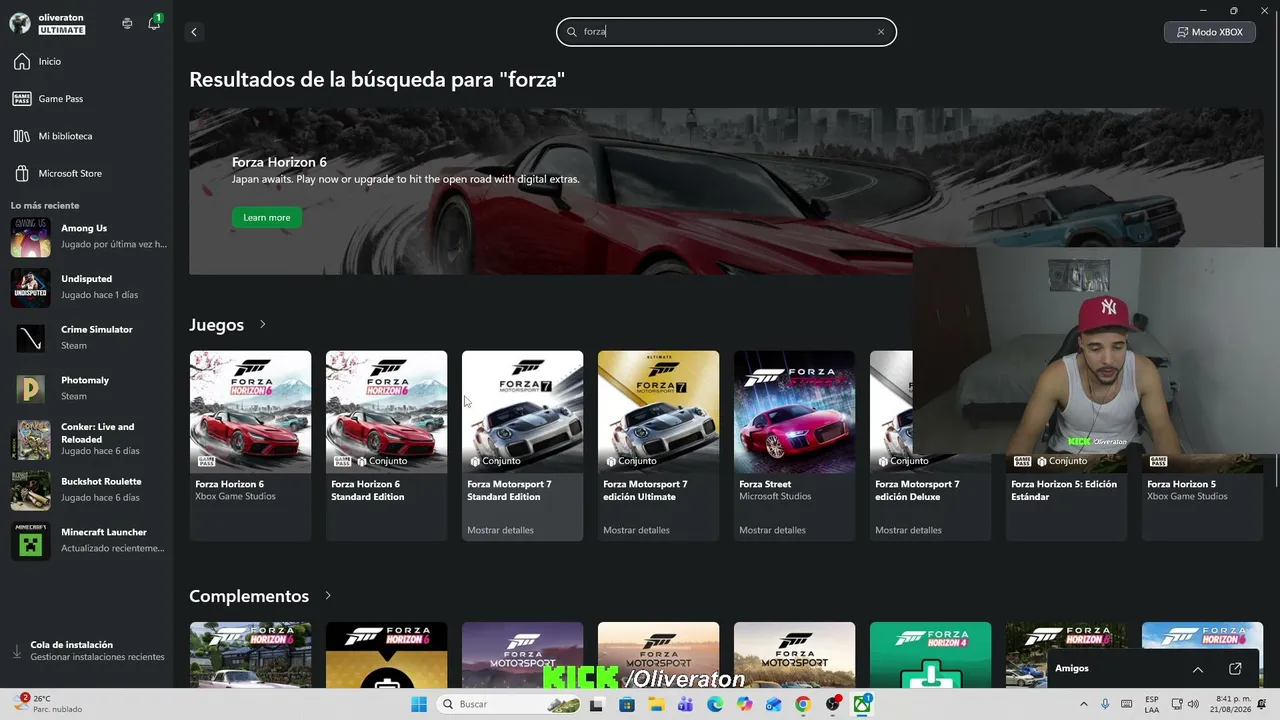
Task: Open the Forza Street game cover
Action: (794, 411)
